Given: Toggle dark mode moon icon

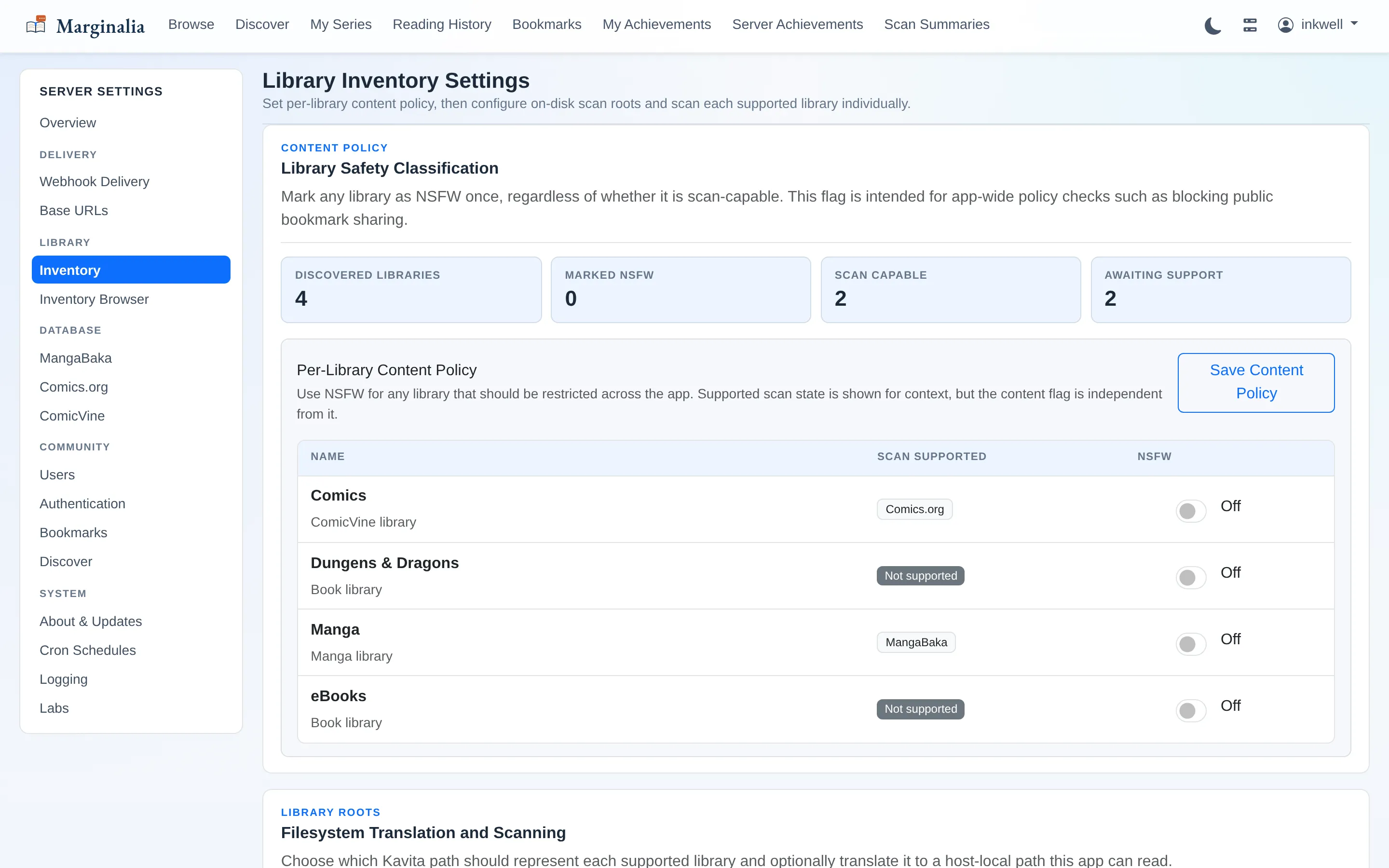Looking at the screenshot, I should 1212,25.
